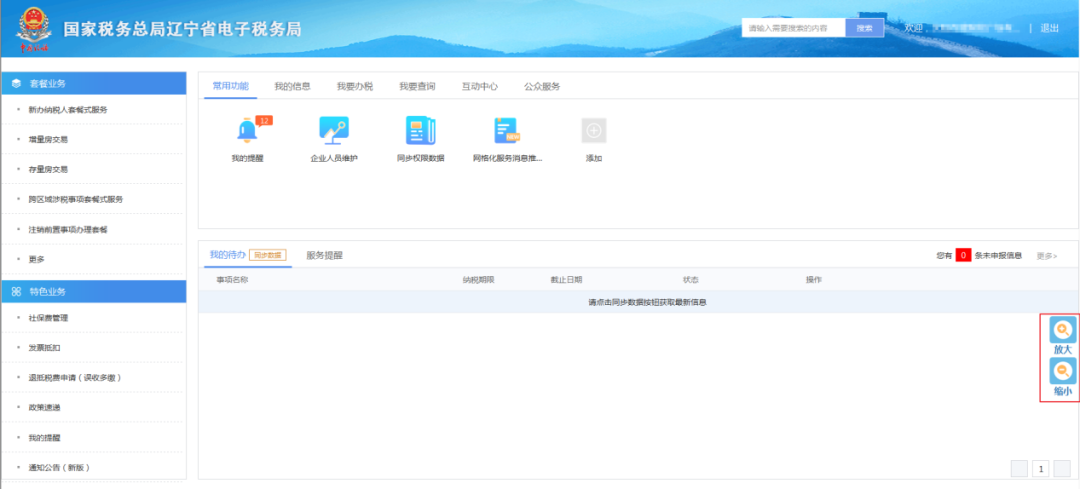This screenshot has width=1080, height=489.
Task: Open 新办纳税人套餐式服务 in sidebar
Action: coord(68,110)
